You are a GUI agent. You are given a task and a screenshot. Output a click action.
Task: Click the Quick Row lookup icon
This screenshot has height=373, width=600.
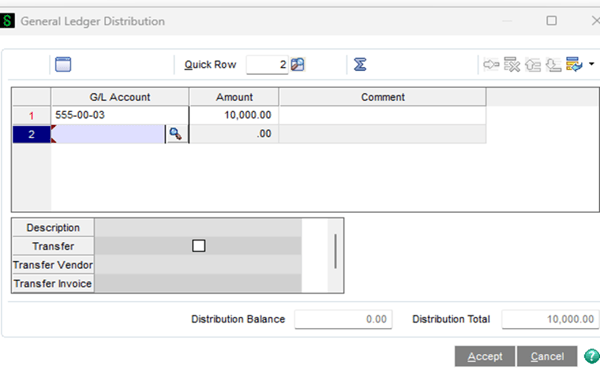pyautogui.click(x=297, y=64)
